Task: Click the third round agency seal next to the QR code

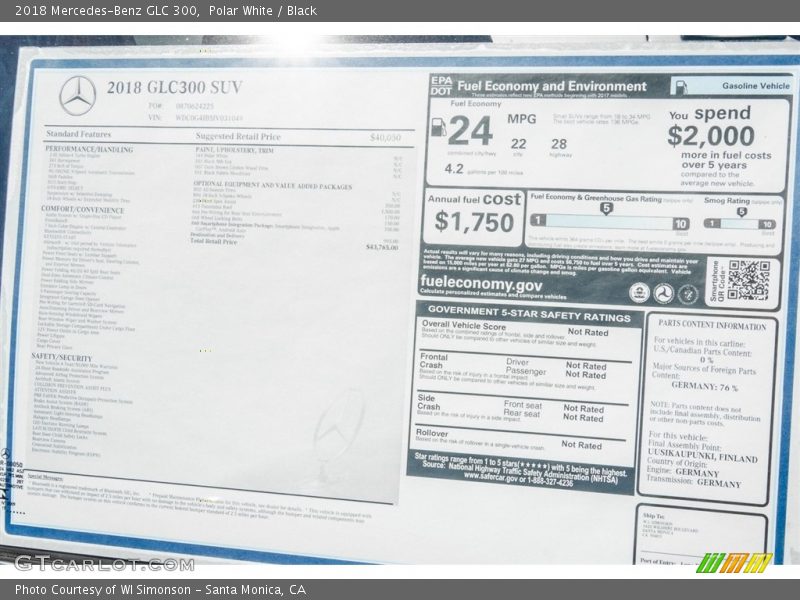Action: (688, 294)
